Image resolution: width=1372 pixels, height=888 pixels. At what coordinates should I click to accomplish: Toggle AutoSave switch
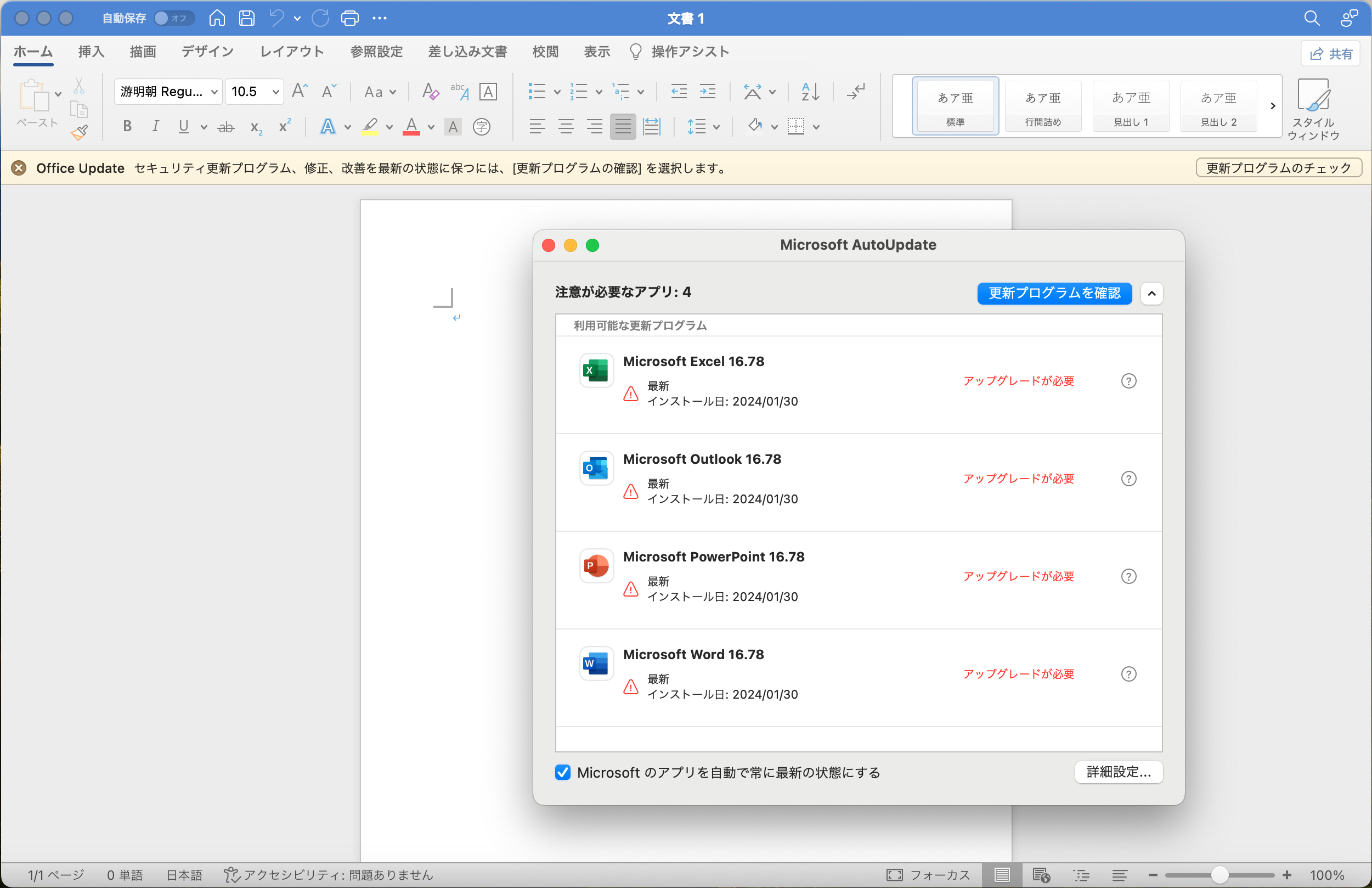pos(173,18)
